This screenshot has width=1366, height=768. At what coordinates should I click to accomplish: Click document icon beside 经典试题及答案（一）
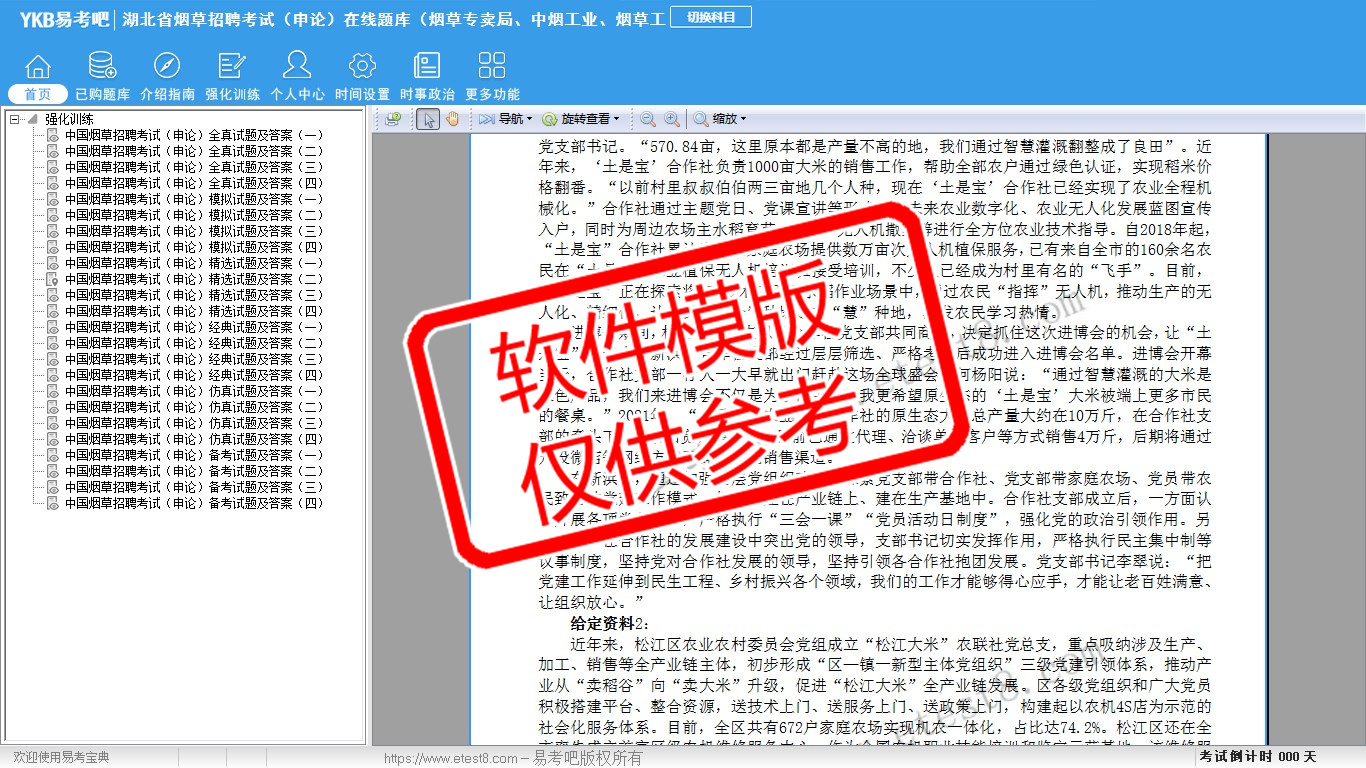(53, 327)
